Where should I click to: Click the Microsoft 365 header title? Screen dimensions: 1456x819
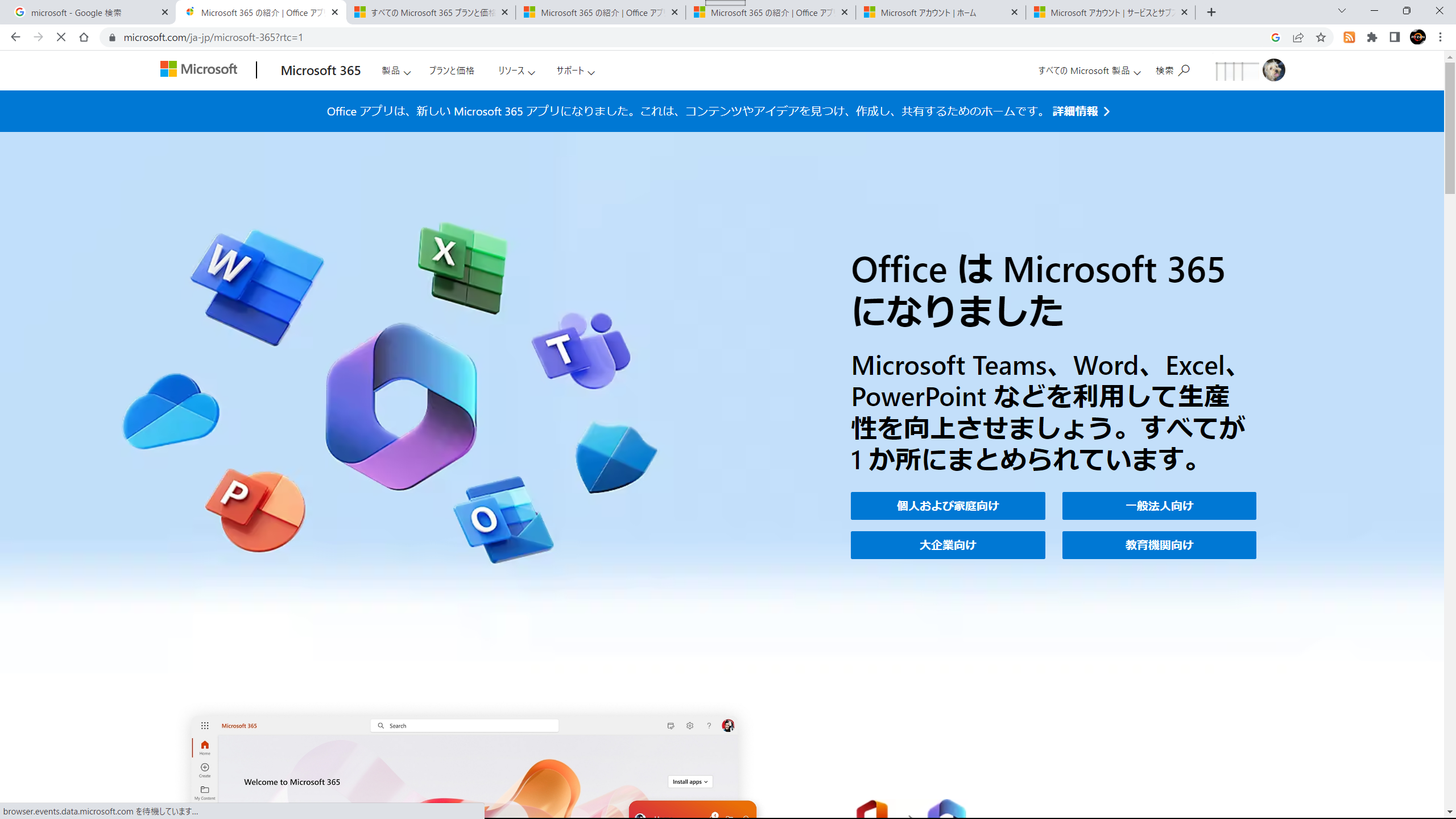coord(321,71)
